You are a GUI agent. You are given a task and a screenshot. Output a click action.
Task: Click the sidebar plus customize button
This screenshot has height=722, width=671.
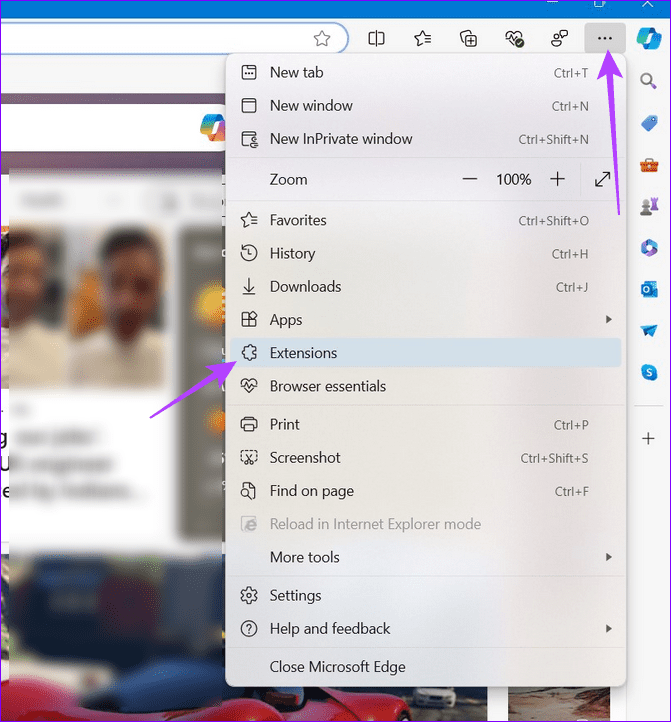tap(648, 438)
